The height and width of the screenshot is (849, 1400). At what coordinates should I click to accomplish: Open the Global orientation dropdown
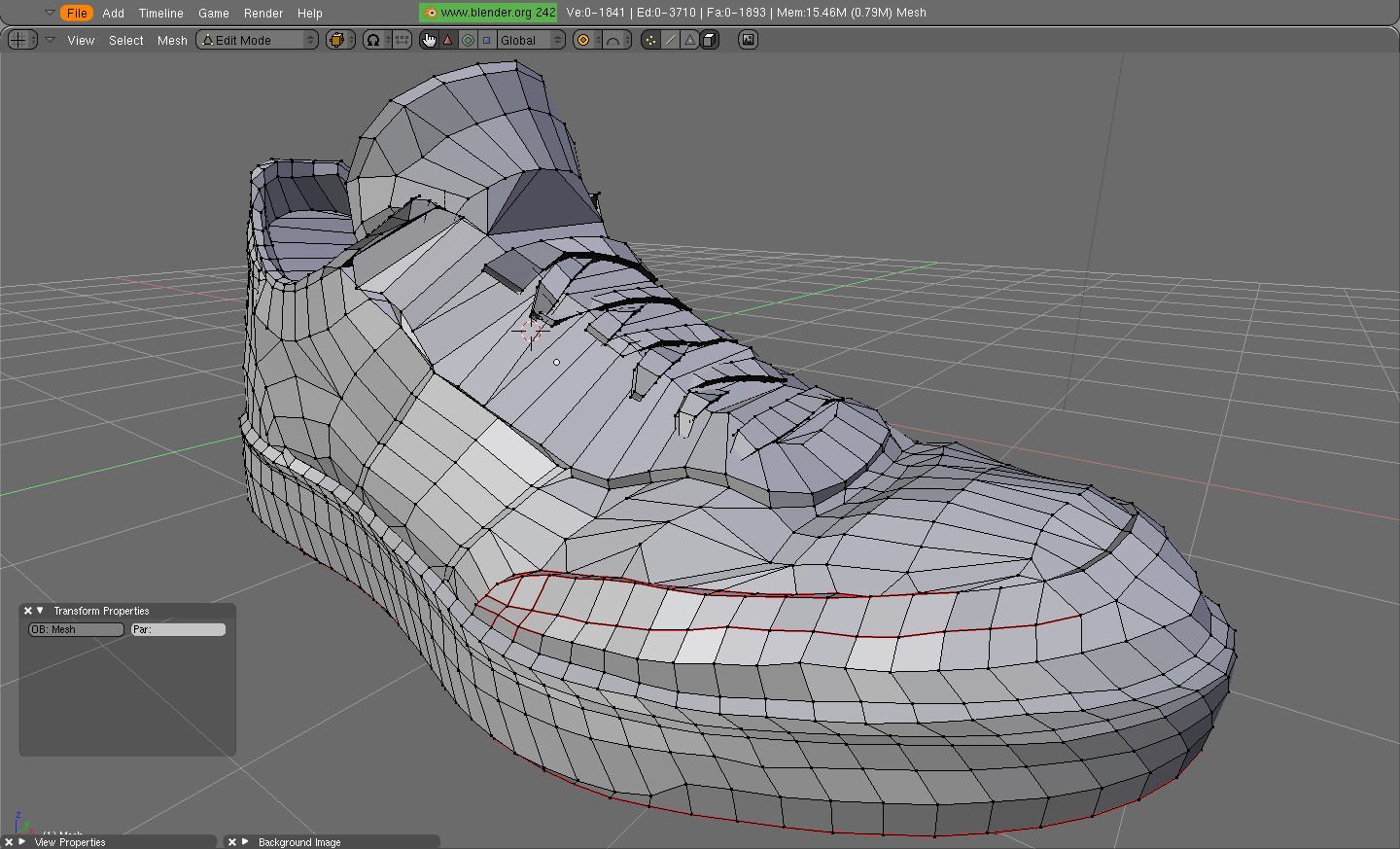pos(531,40)
